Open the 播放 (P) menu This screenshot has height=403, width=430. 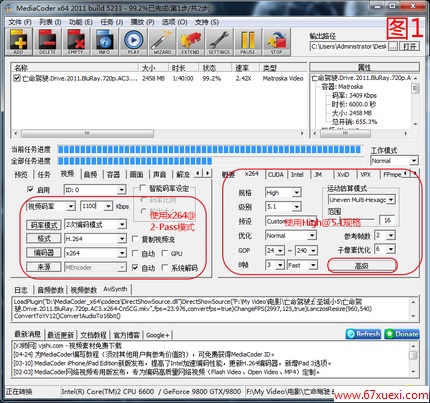142,22
